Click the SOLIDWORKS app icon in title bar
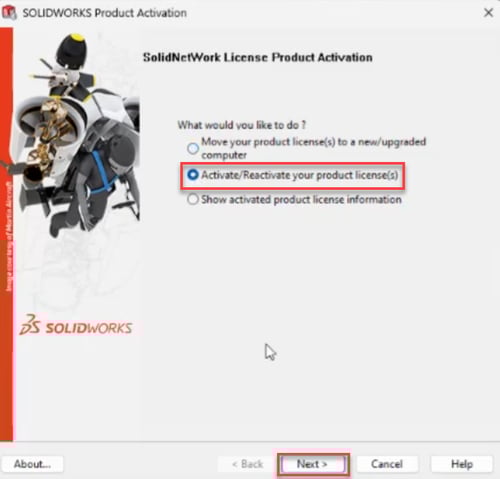 9,13
